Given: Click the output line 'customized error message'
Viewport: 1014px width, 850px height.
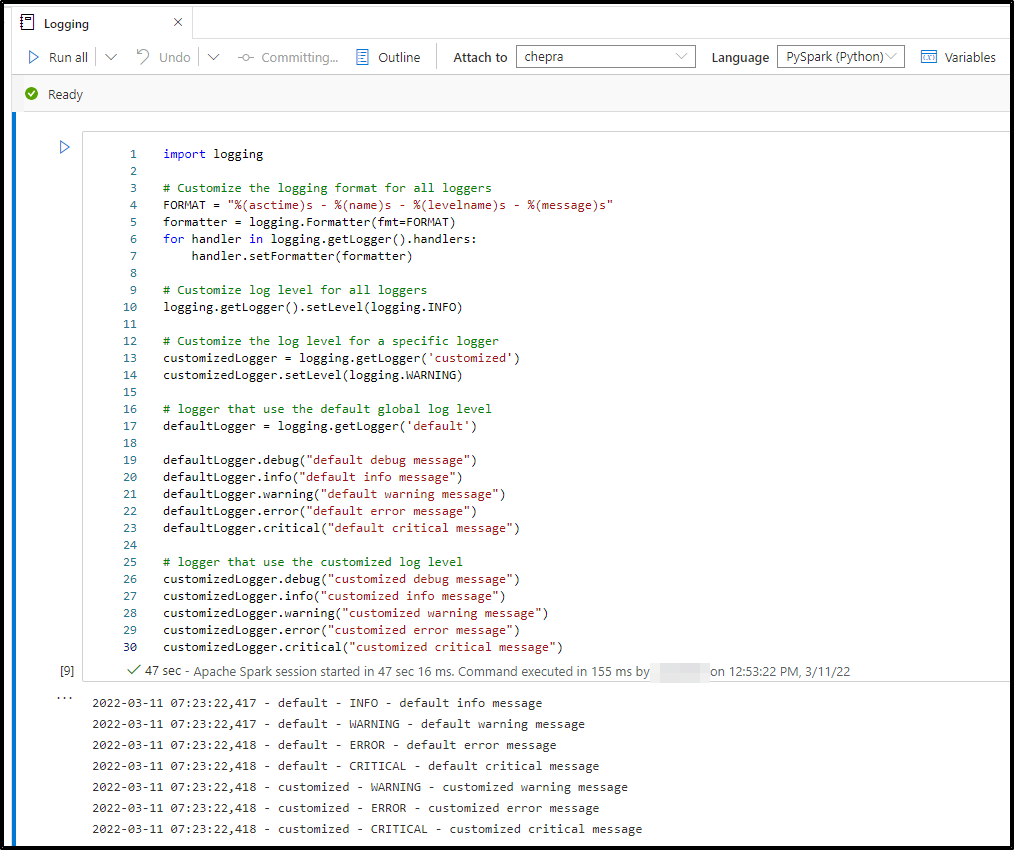Looking at the screenshot, I should pos(345,809).
